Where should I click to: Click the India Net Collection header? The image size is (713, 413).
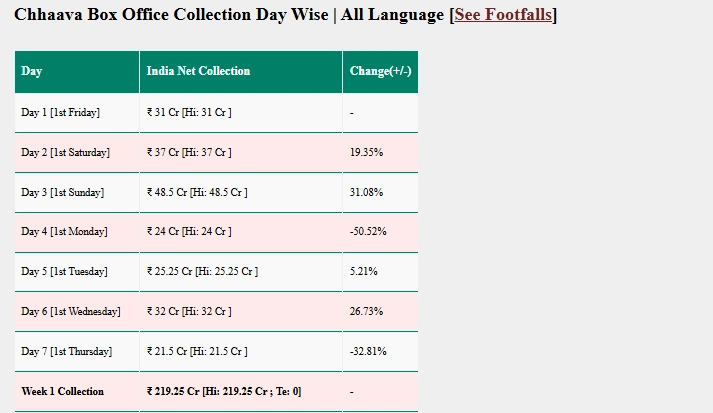(198, 71)
